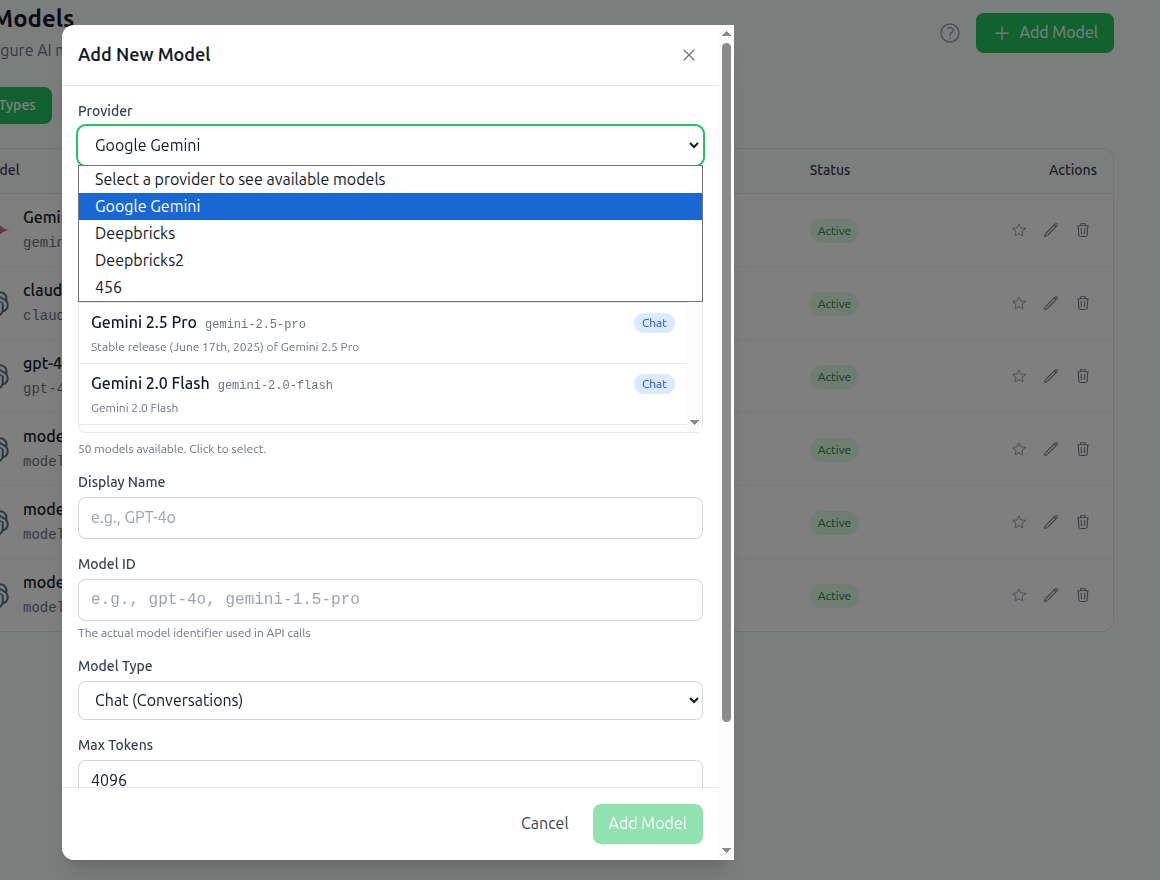Edit the gpt-4 model row
This screenshot has width=1160, height=880.
click(1051, 376)
